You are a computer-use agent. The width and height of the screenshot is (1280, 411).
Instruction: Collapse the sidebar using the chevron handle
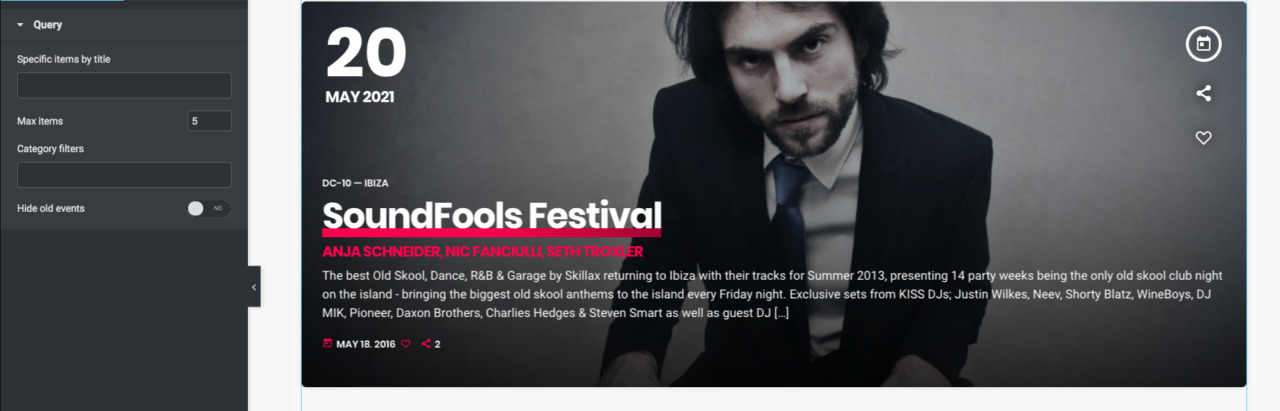click(x=254, y=287)
